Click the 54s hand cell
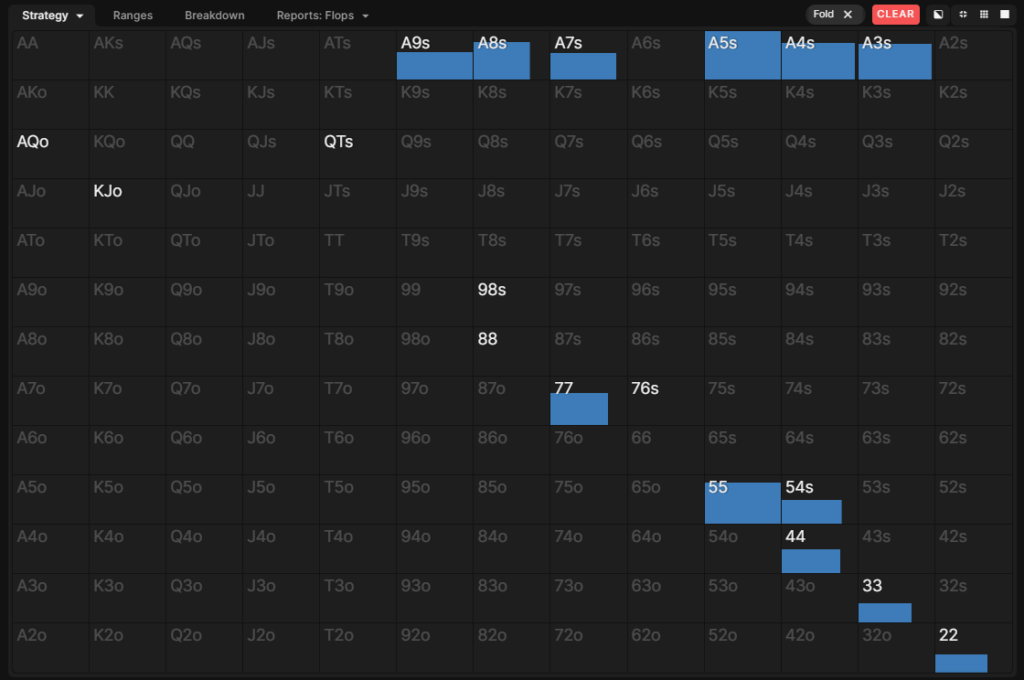 pyautogui.click(x=819, y=499)
